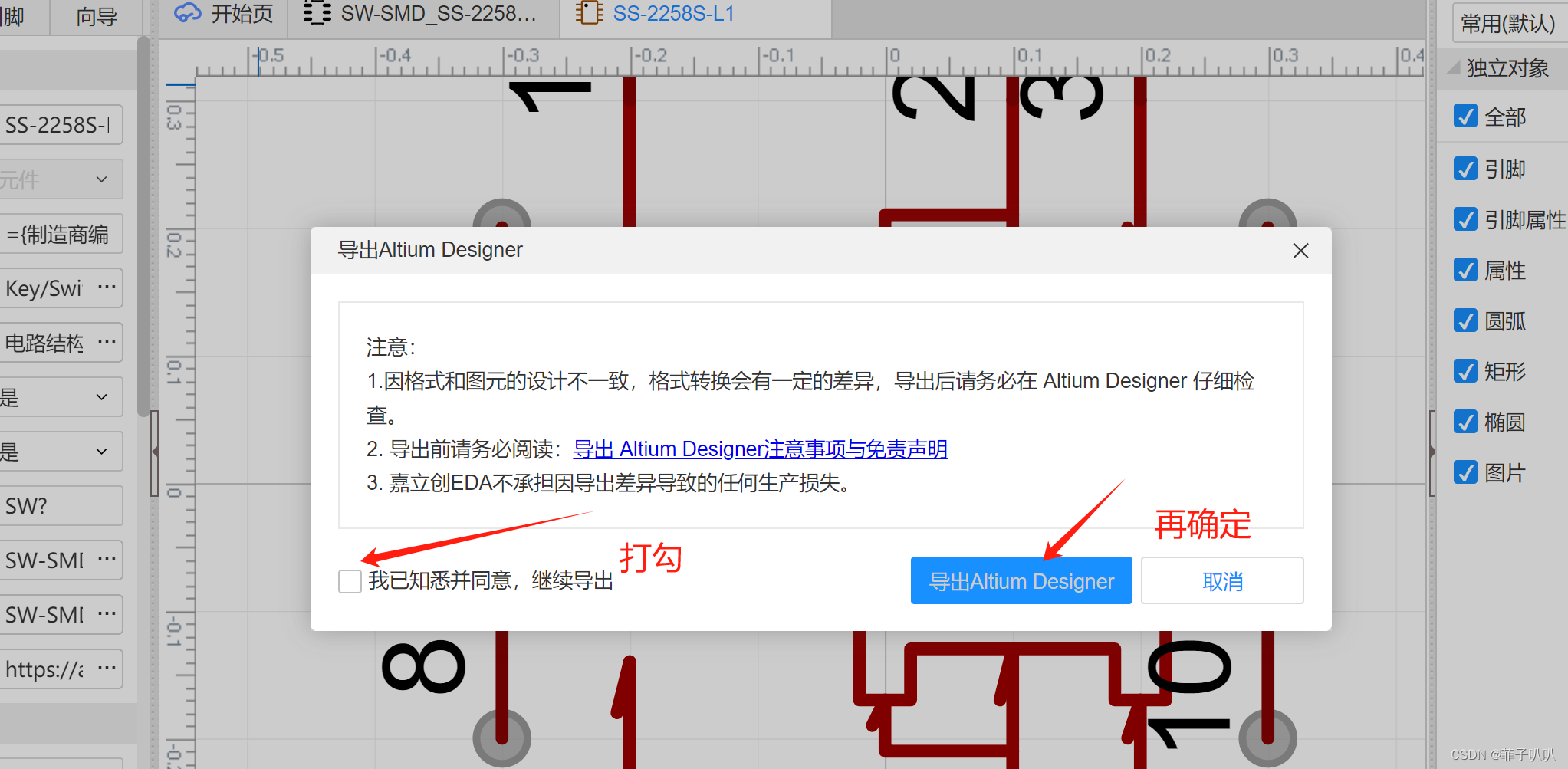Open the Altium Designer export disclaimer link

[761, 449]
